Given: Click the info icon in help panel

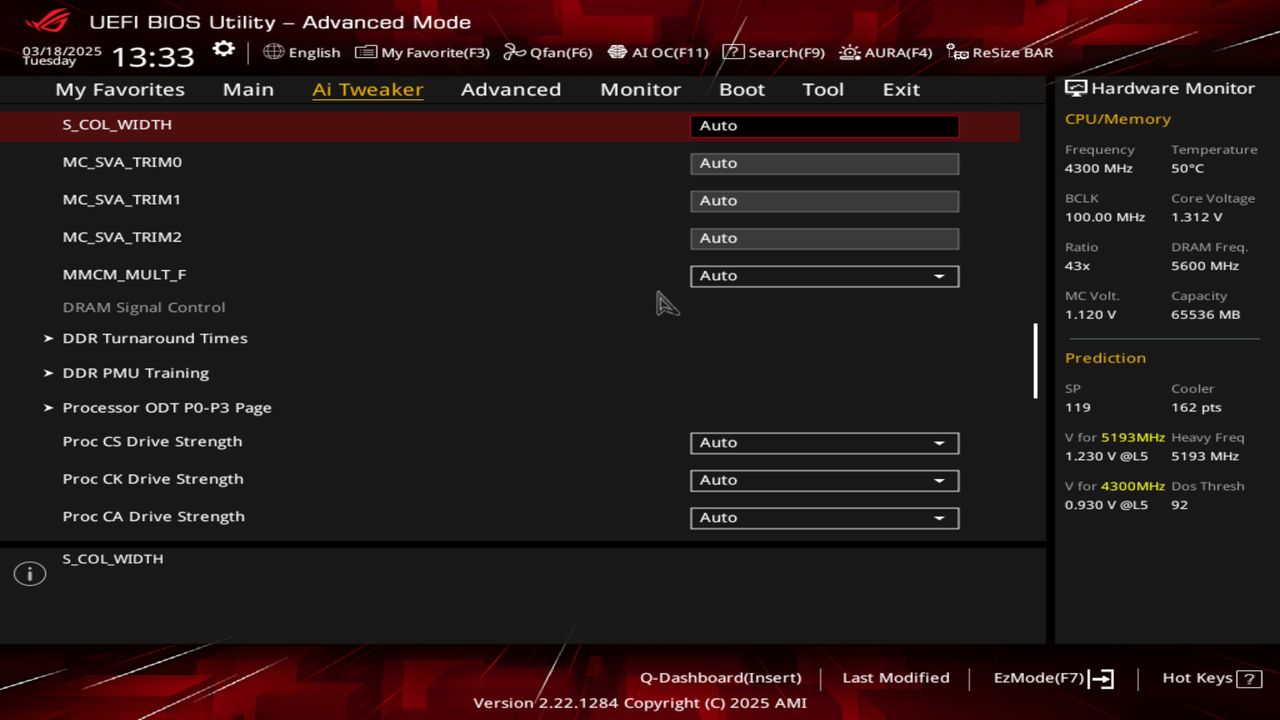Looking at the screenshot, I should pos(30,574).
